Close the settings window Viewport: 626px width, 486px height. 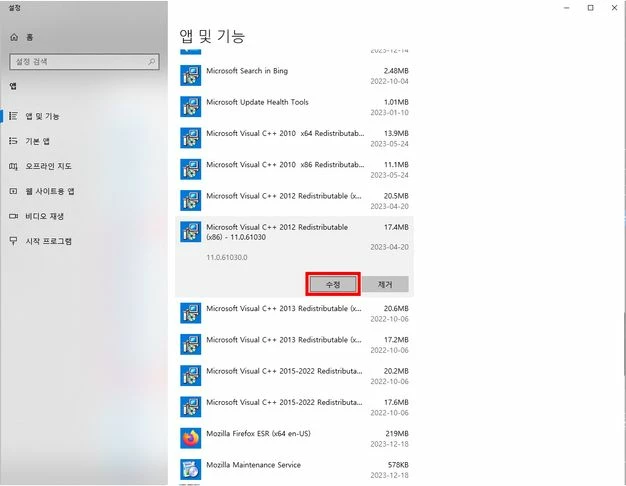coord(614,8)
